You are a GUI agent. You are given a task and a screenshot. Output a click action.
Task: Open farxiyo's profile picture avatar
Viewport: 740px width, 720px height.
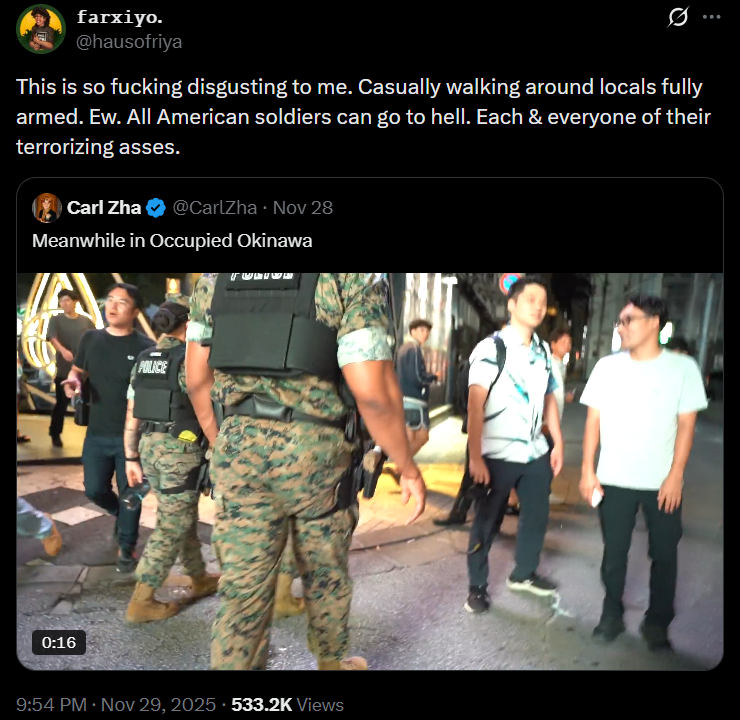41,29
